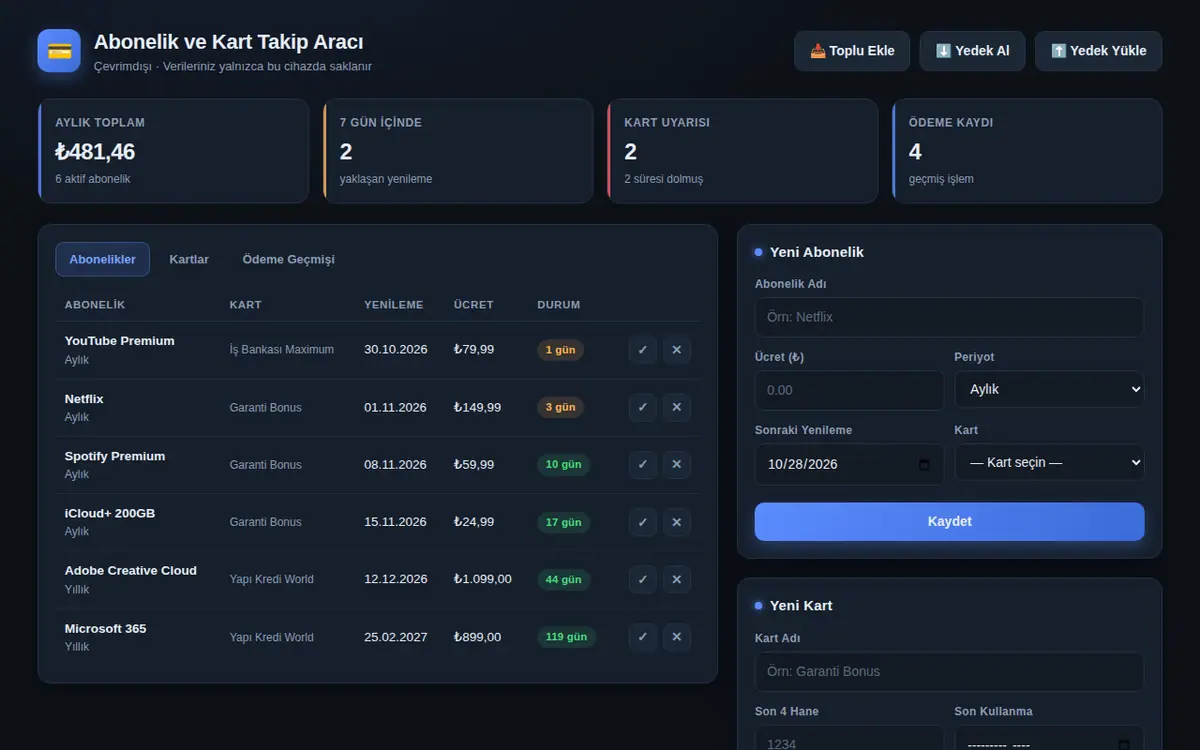Viewport: 1200px width, 750px height.
Task: Click the Sonraki Yenileme date value 10/28/2026
Action: pos(803,464)
